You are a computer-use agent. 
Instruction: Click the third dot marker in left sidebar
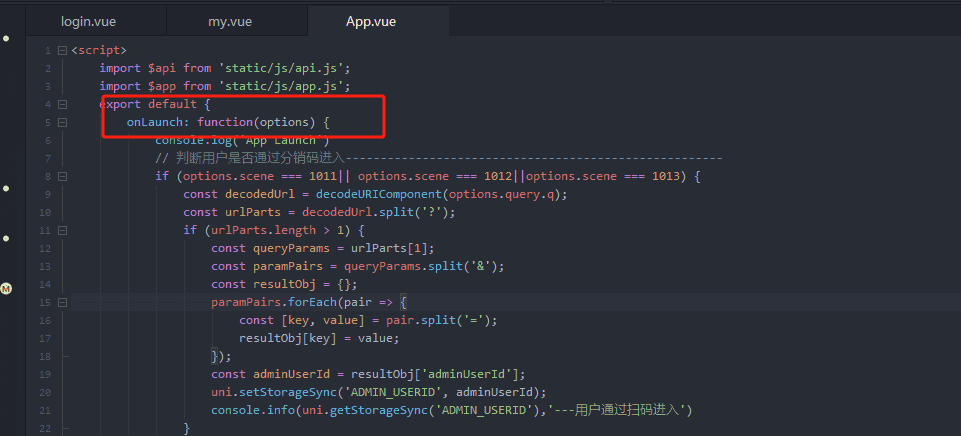6,238
